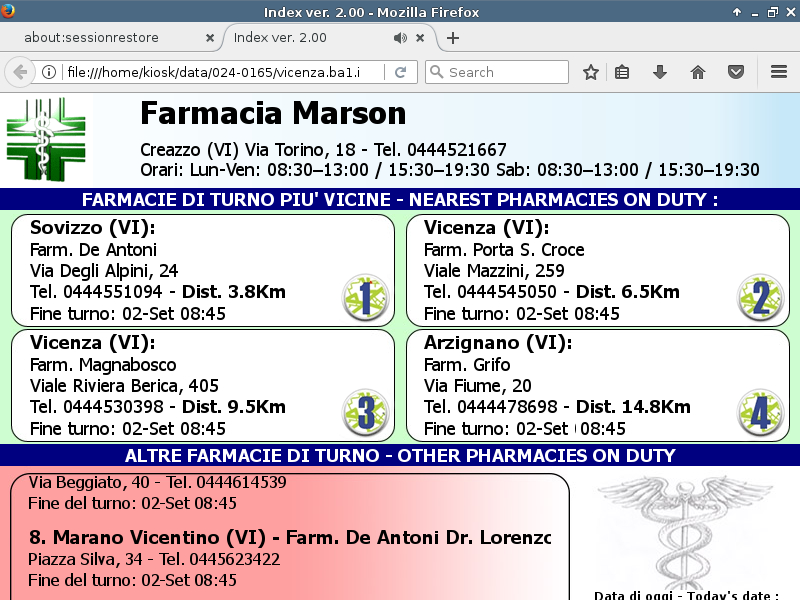Screen dimensions: 800x600
Task: Mute audio on the Index ver. 2.00 tab
Action: point(400,38)
